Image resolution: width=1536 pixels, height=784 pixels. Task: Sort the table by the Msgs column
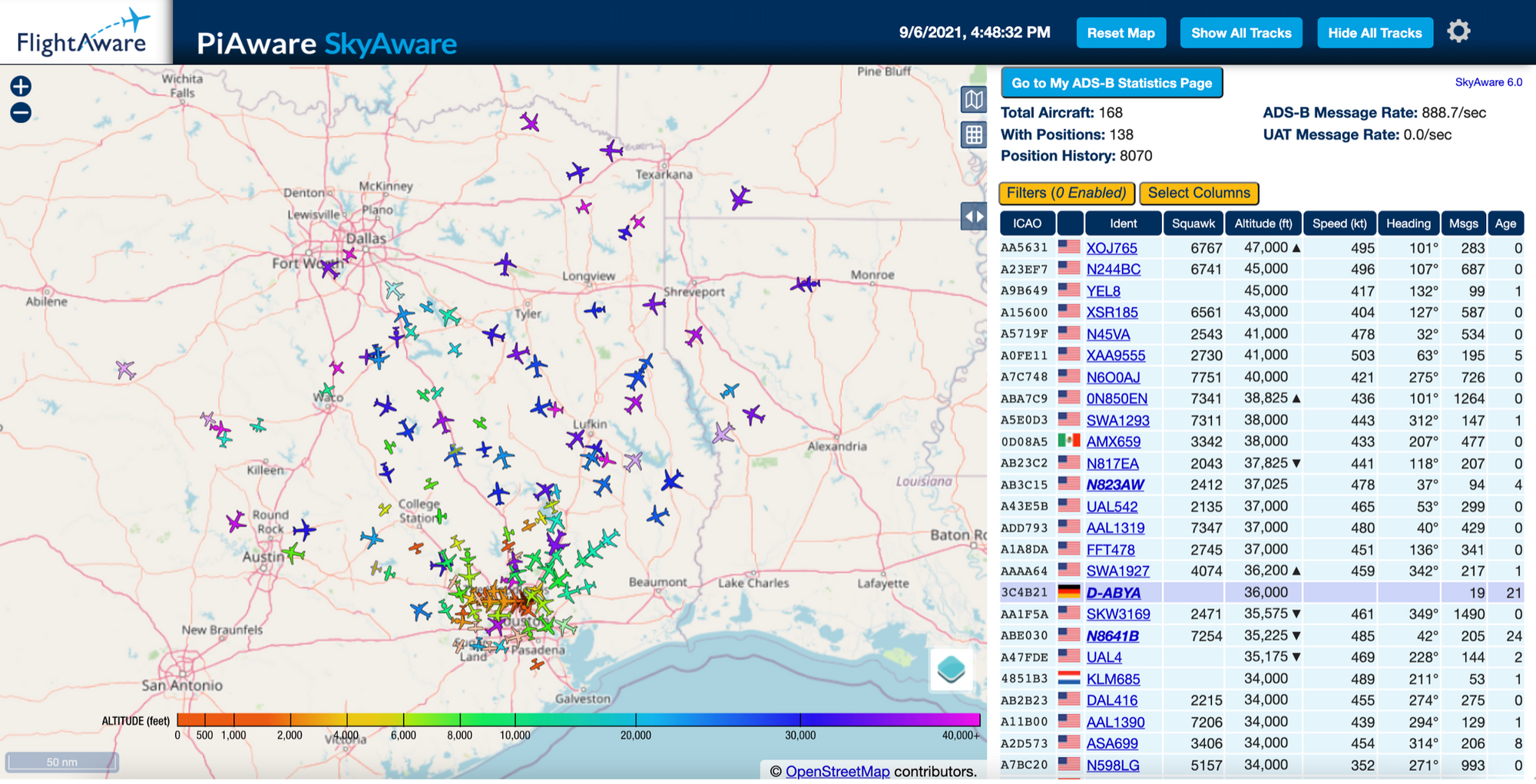click(1463, 223)
